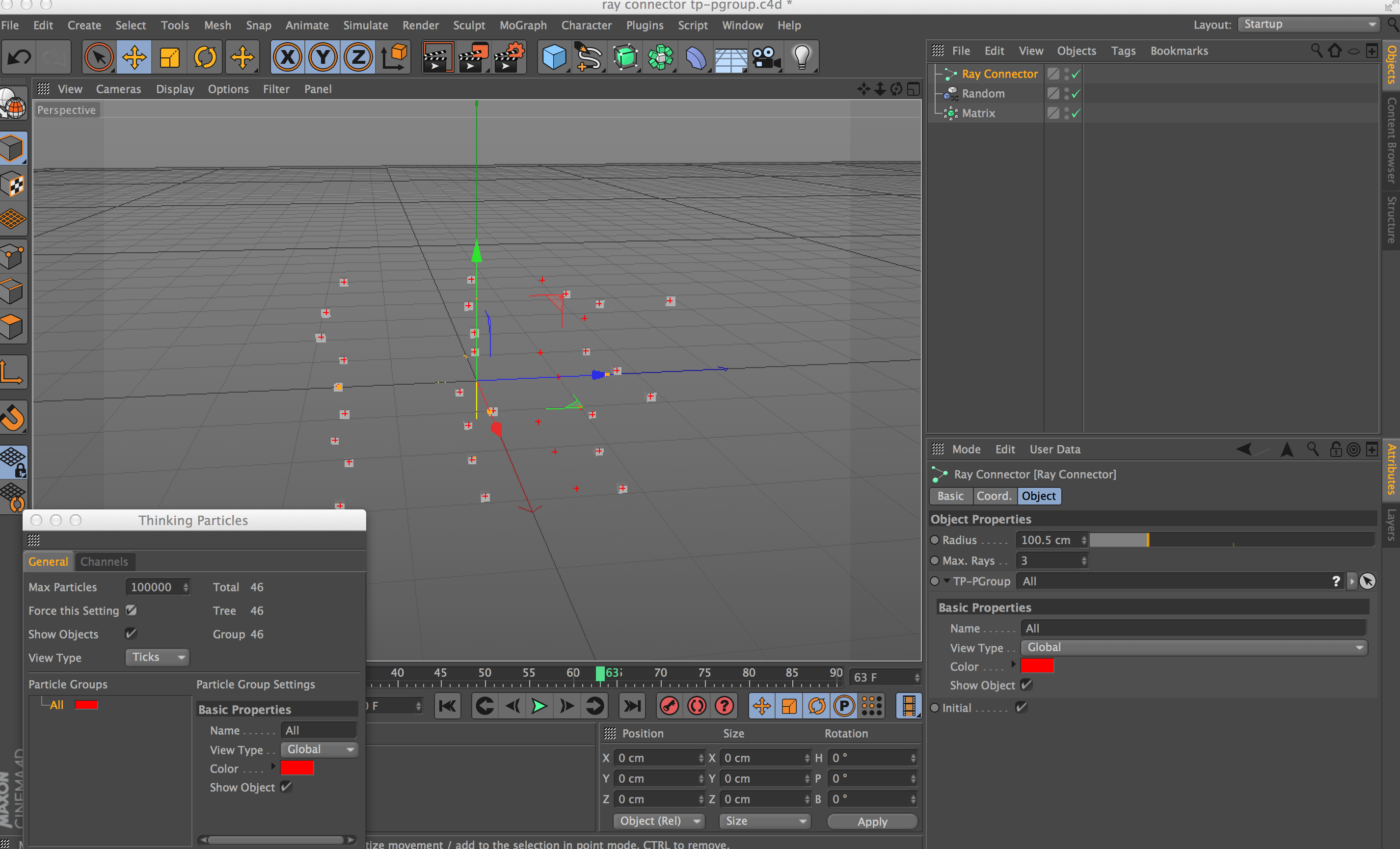Uncheck the Initial checkbox
Viewport: 1400px width, 849px height.
coord(1021,707)
